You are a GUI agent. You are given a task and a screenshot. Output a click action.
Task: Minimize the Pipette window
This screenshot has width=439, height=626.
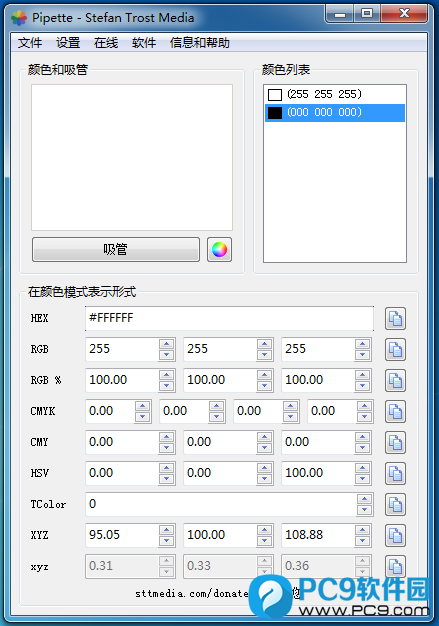pyautogui.click(x=340, y=14)
